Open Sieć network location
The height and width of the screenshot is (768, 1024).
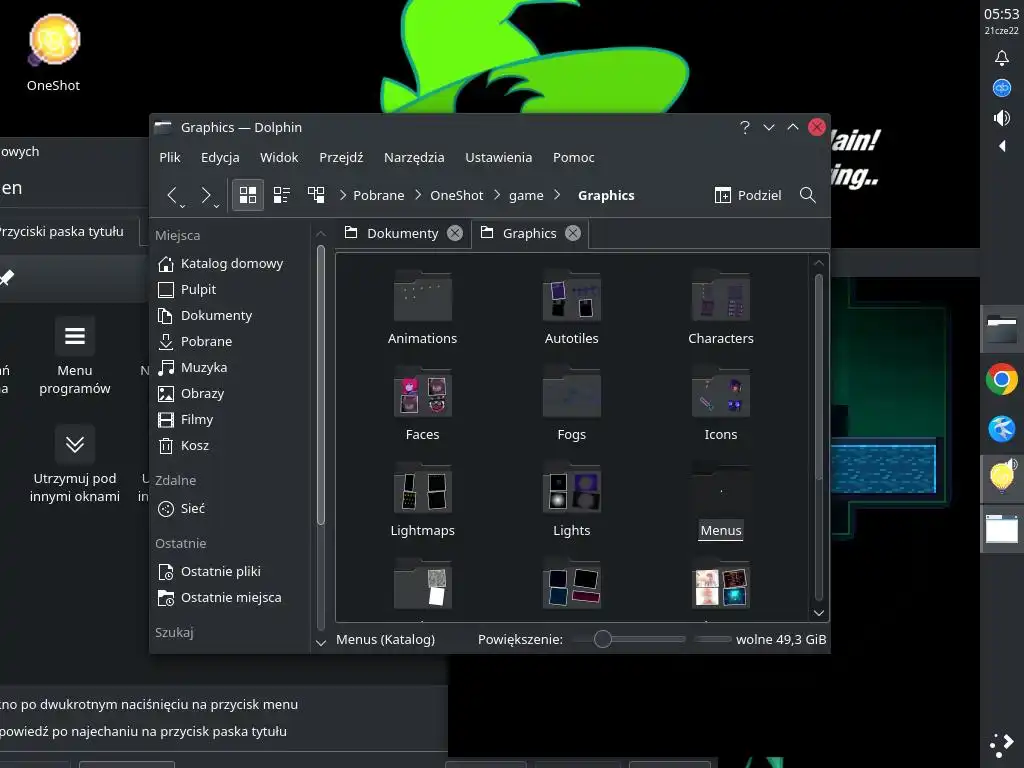coord(182,509)
